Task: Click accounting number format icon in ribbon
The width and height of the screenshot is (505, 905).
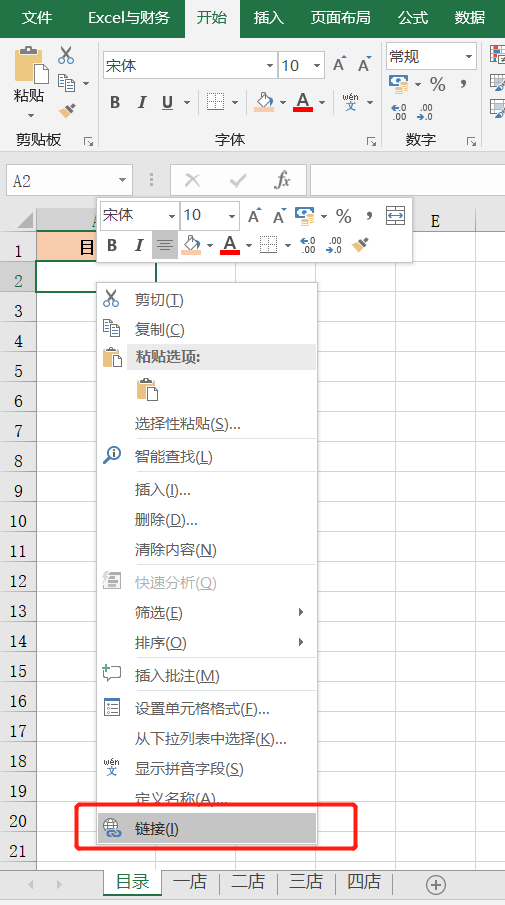Action: point(399,84)
